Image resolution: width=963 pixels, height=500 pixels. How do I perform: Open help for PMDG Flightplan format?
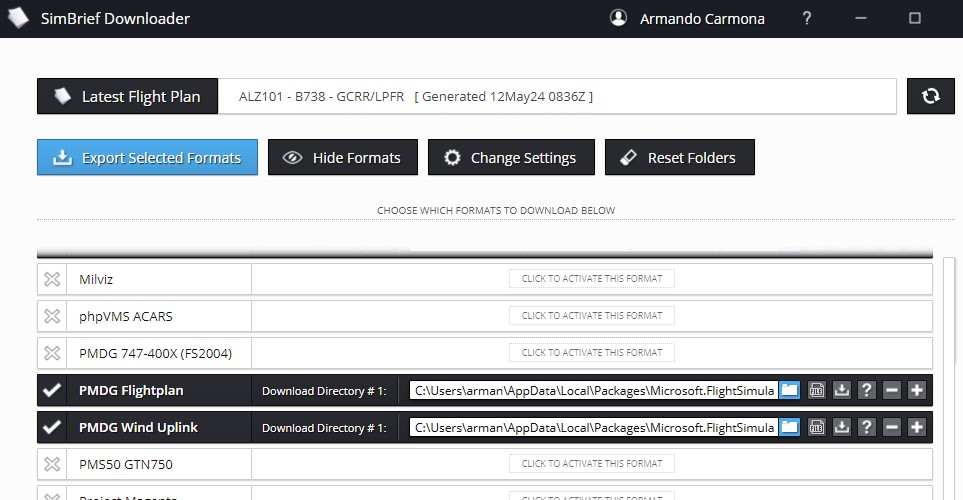[x=867, y=390]
